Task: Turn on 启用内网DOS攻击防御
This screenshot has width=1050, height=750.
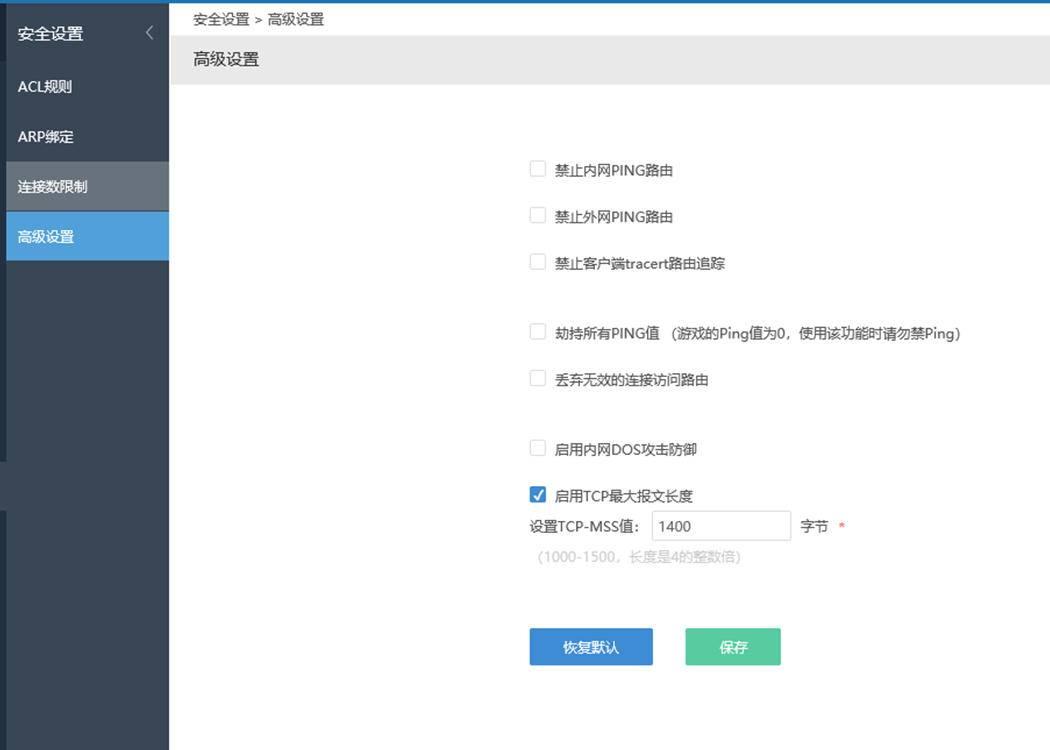Action: 536,448
